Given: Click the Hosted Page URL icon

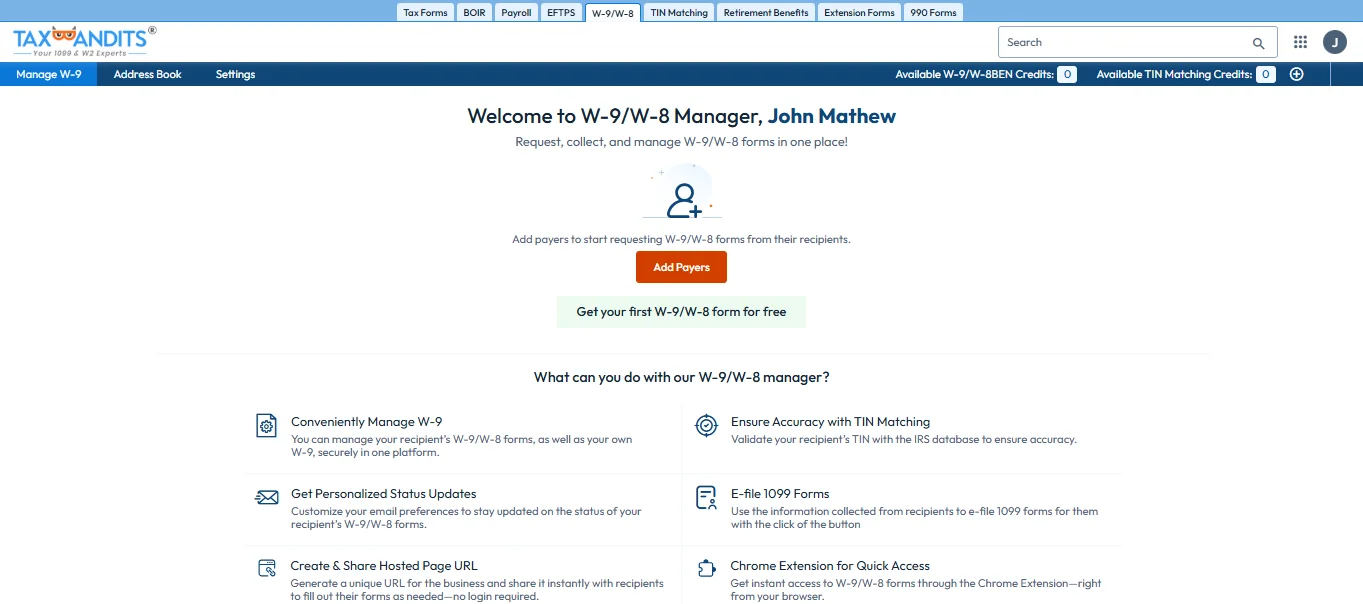Looking at the screenshot, I should coord(266,569).
